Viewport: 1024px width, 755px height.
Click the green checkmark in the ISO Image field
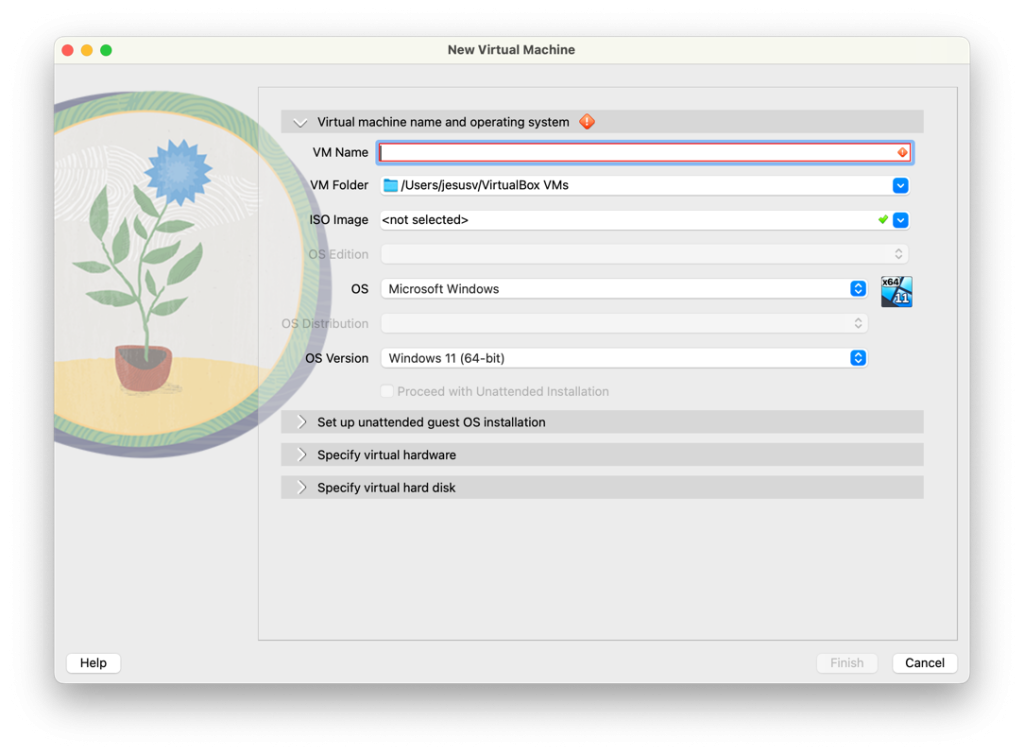pyautogui.click(x=883, y=219)
